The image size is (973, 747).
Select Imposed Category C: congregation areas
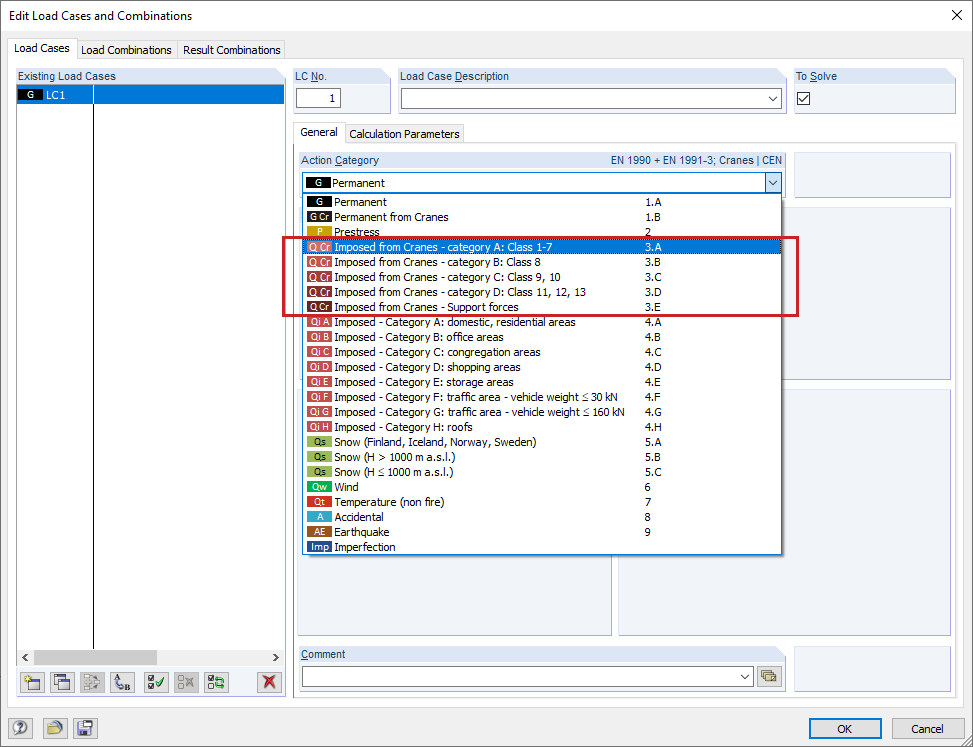542,352
